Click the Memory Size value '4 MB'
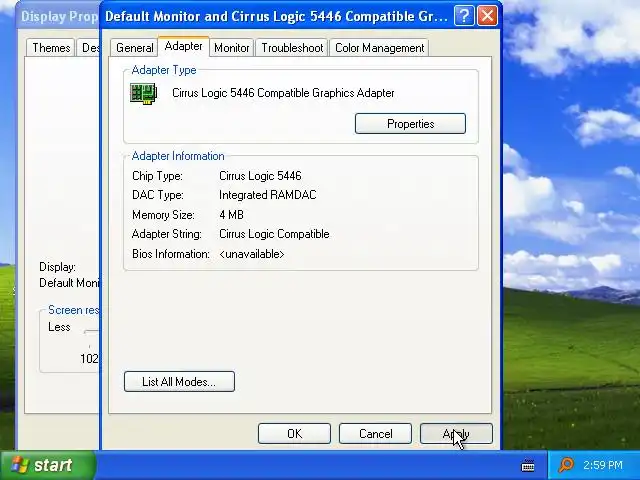 (x=231, y=215)
